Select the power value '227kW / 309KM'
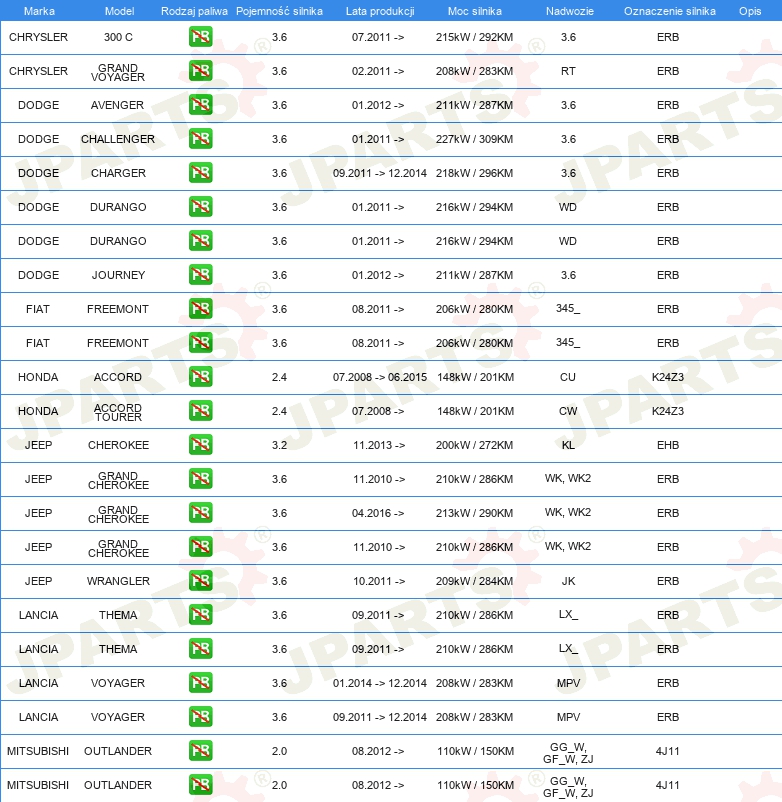 pos(475,139)
